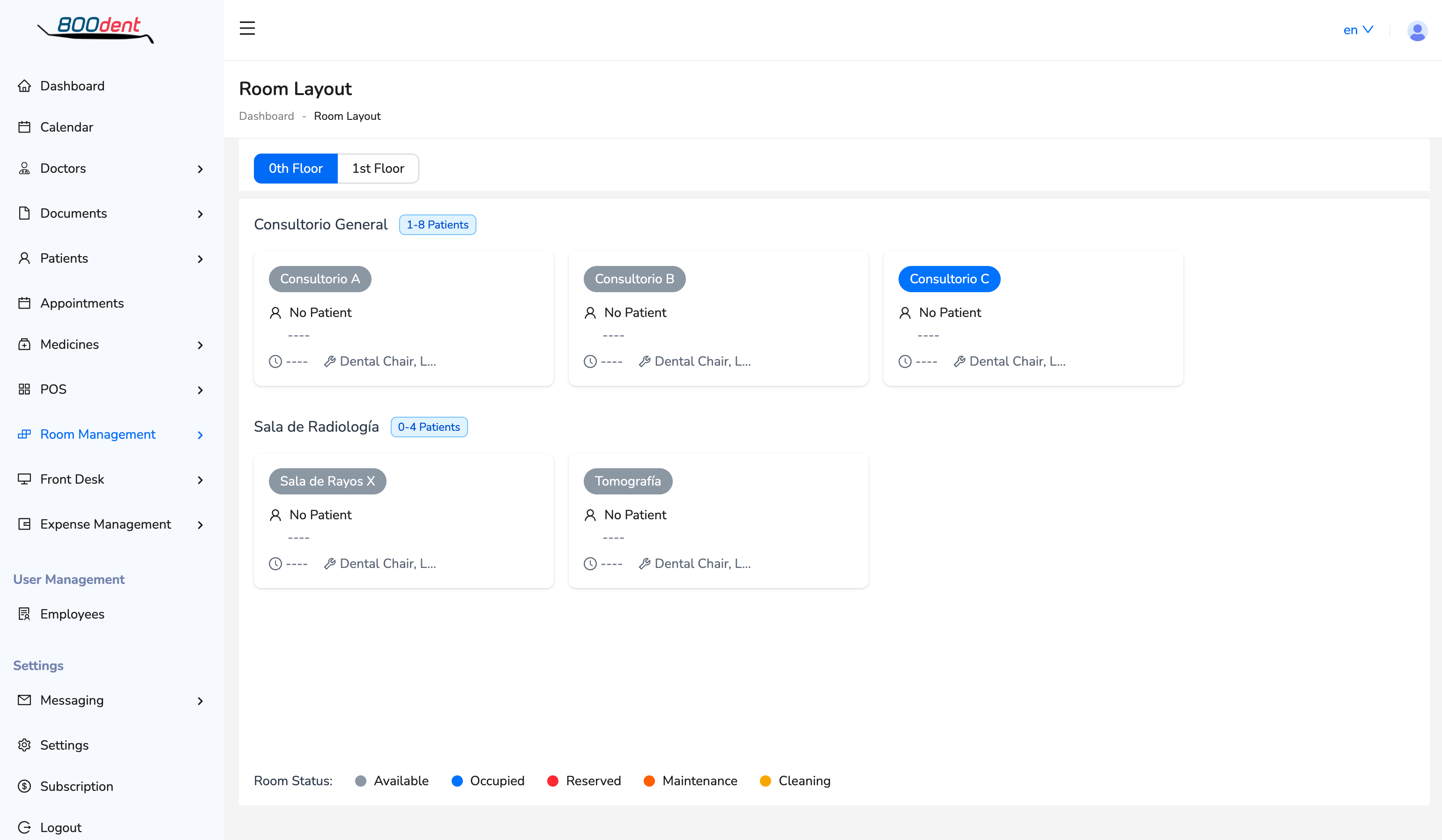
Task: Click the Consultorio C room badge
Action: pos(949,279)
